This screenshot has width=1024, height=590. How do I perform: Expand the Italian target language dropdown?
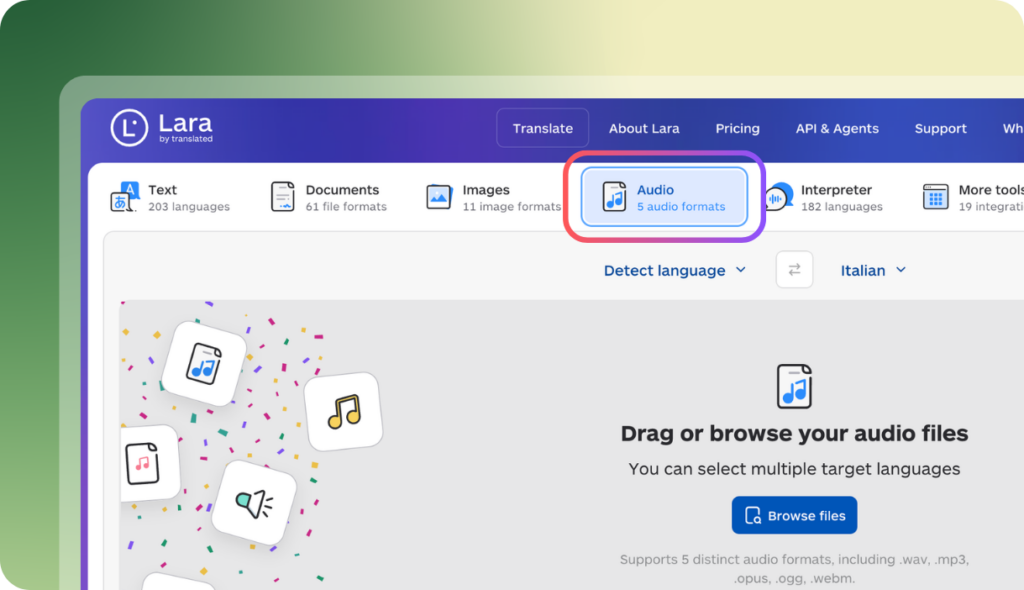click(x=873, y=270)
